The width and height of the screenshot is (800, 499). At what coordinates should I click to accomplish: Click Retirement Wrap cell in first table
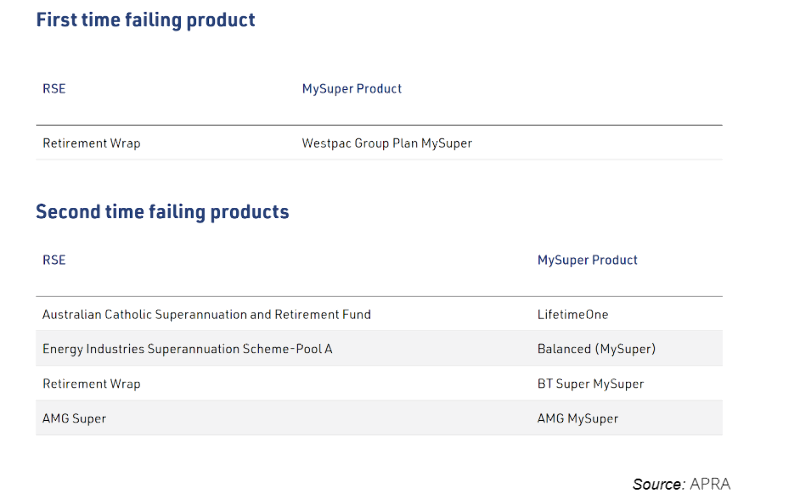pyautogui.click(x=91, y=143)
